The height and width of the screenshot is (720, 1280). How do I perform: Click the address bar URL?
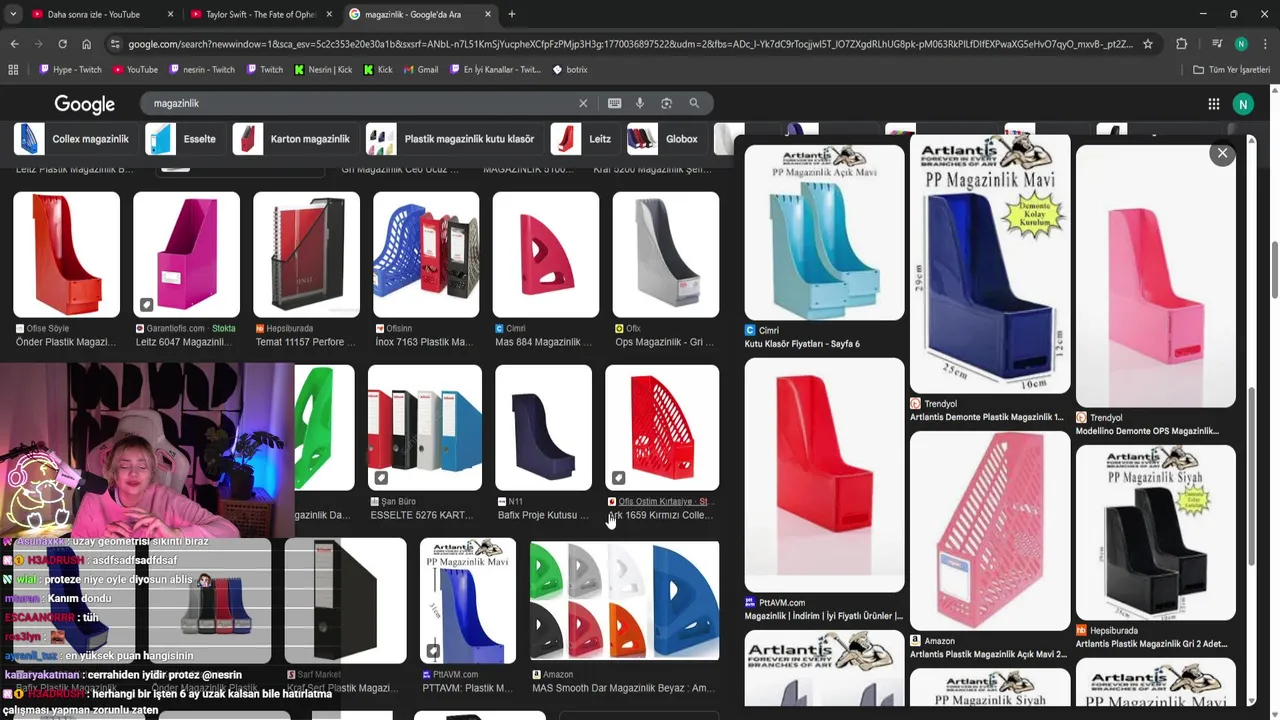pyautogui.click(x=630, y=44)
